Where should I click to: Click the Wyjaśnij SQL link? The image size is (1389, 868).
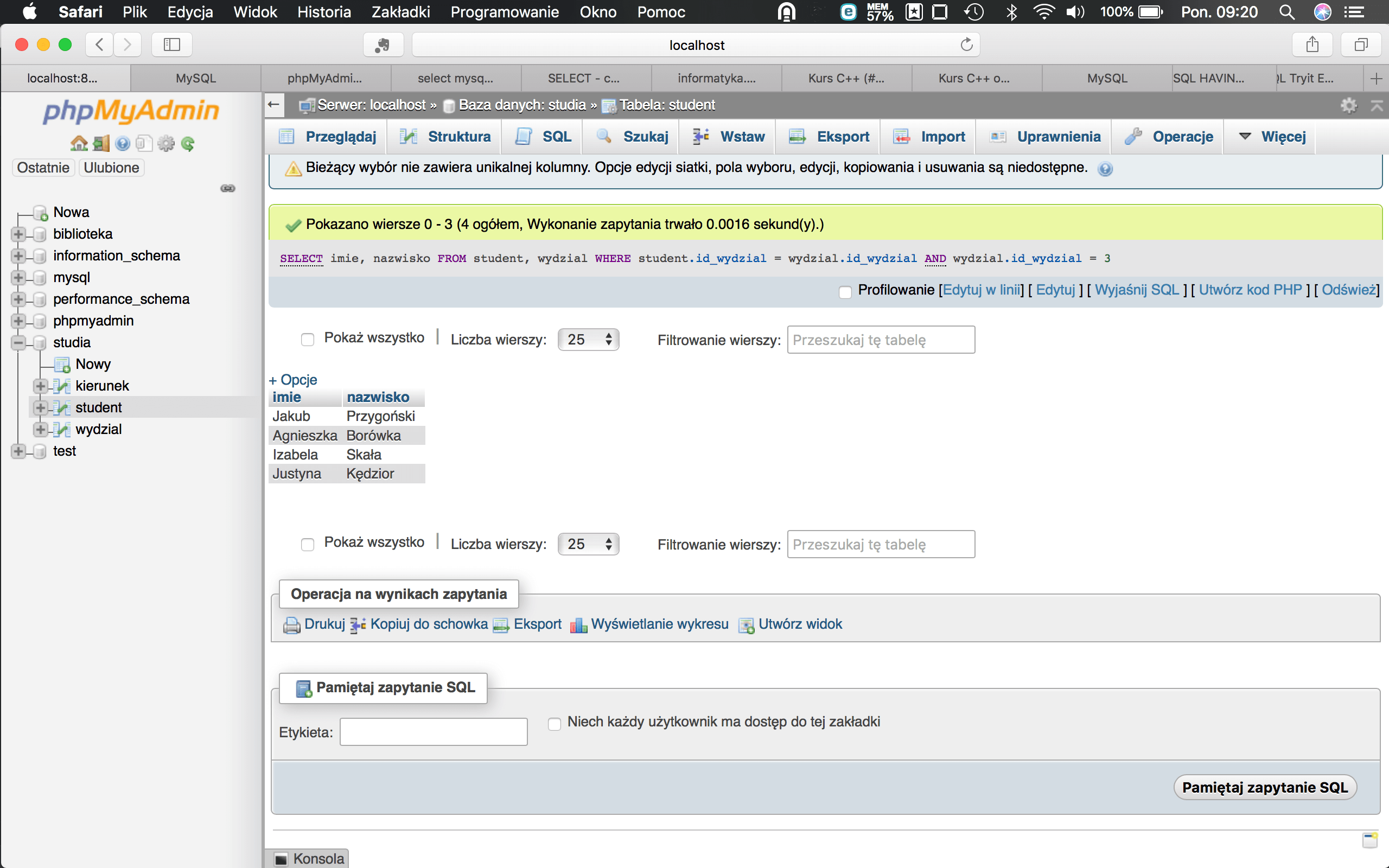[1137, 290]
